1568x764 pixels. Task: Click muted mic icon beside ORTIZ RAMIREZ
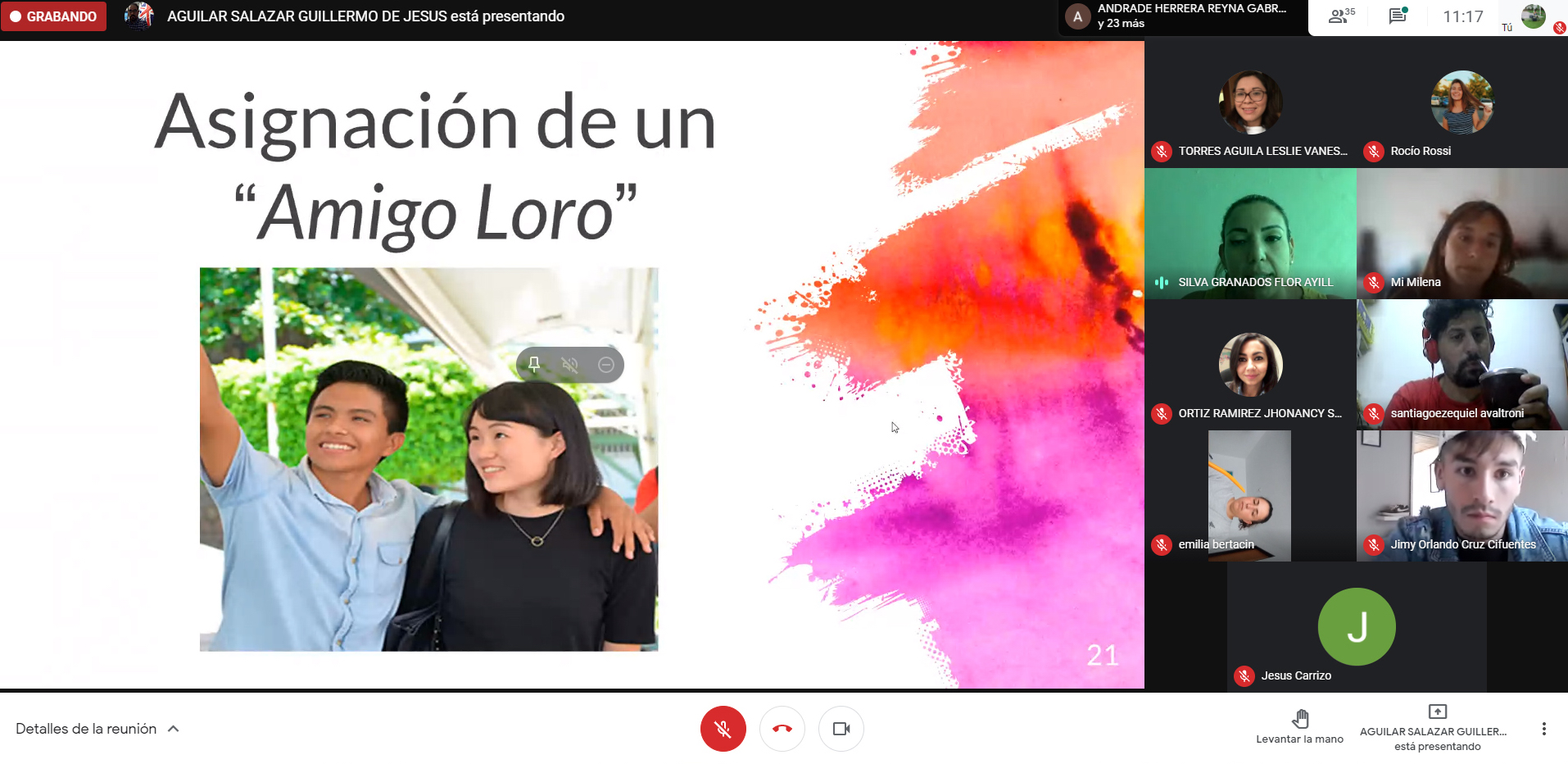[1162, 413]
